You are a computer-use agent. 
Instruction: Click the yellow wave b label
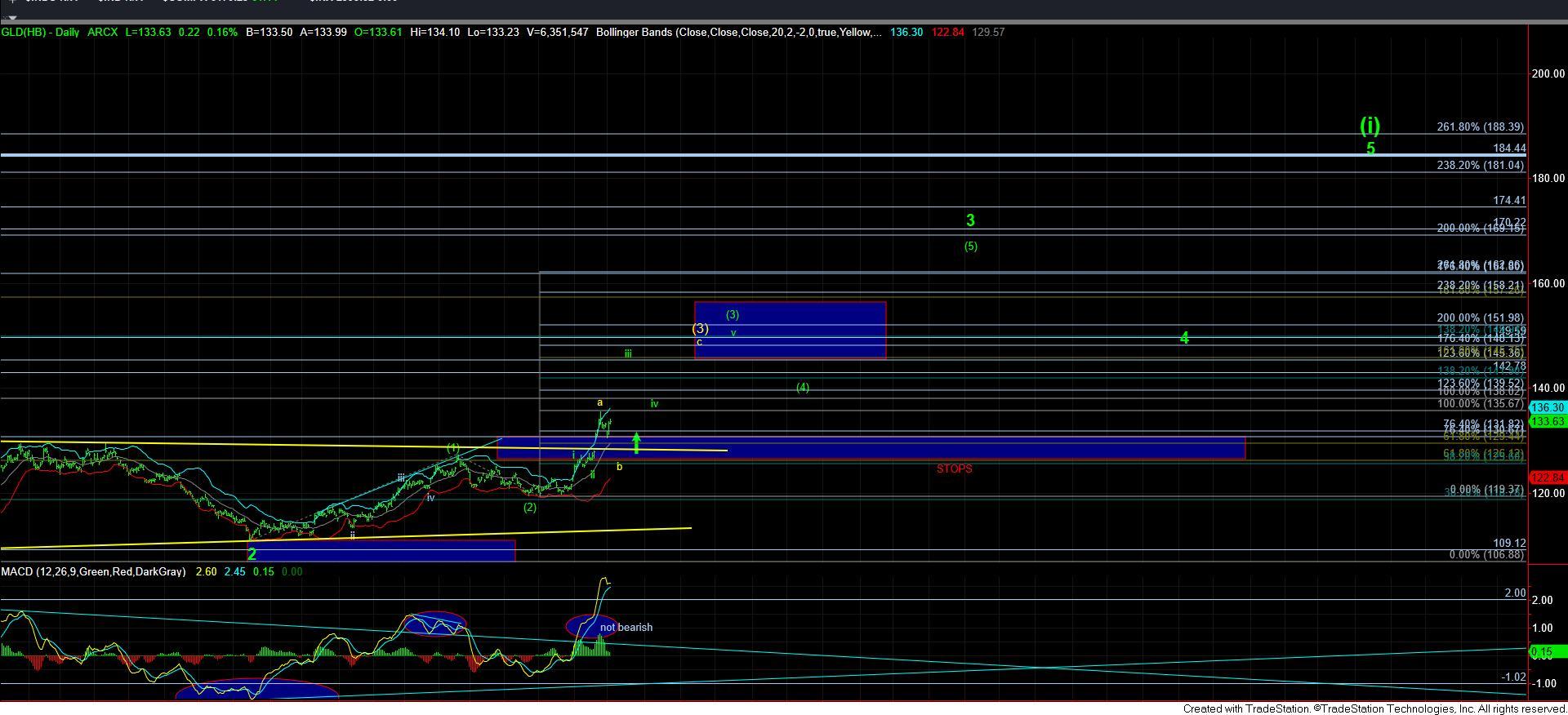click(620, 467)
